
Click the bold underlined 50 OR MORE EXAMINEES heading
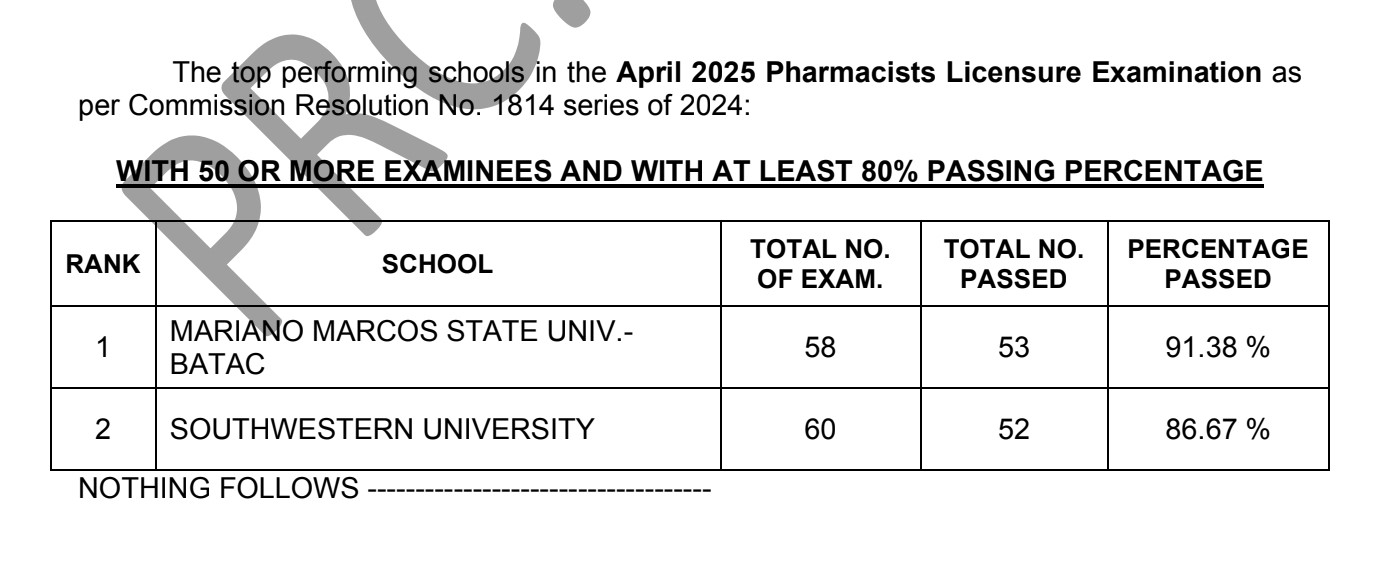point(690,171)
